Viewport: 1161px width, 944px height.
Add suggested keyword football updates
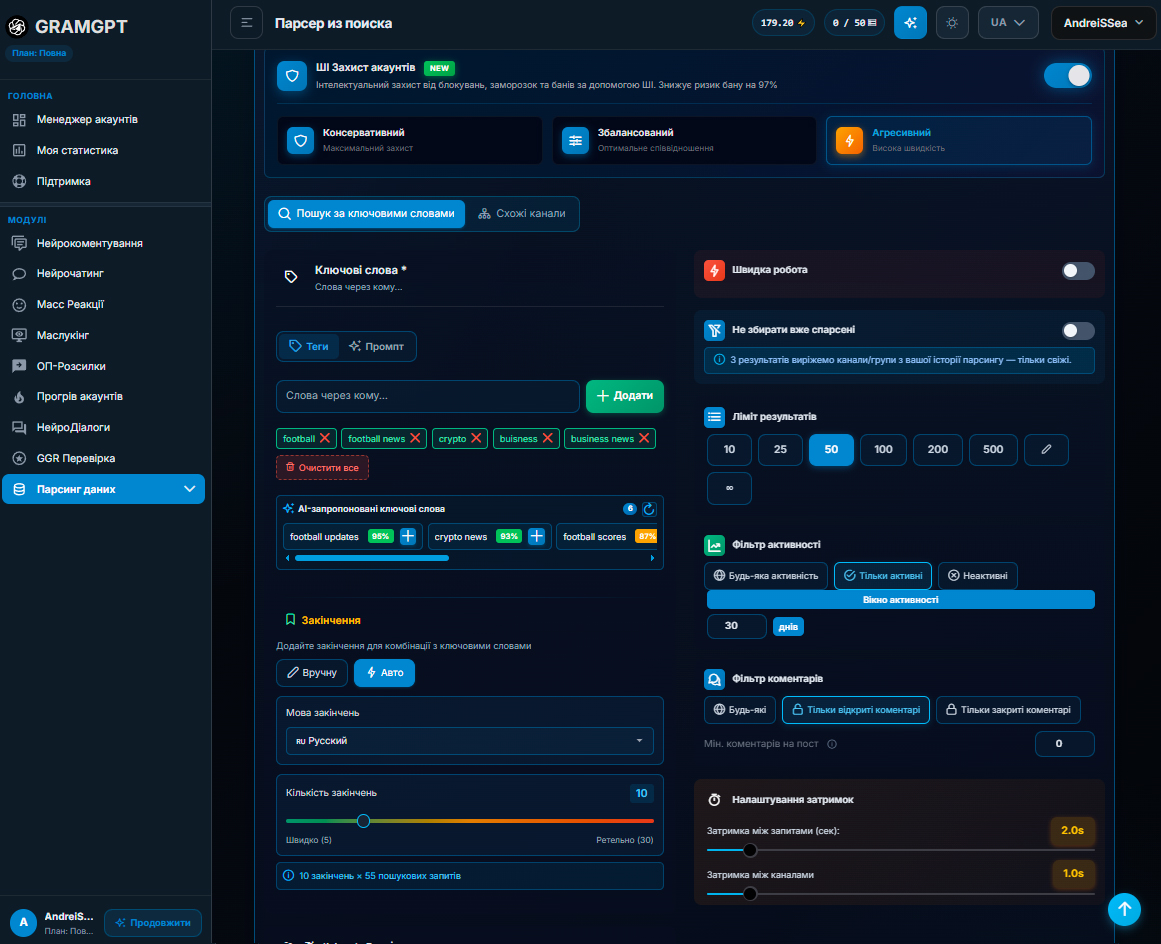(408, 537)
